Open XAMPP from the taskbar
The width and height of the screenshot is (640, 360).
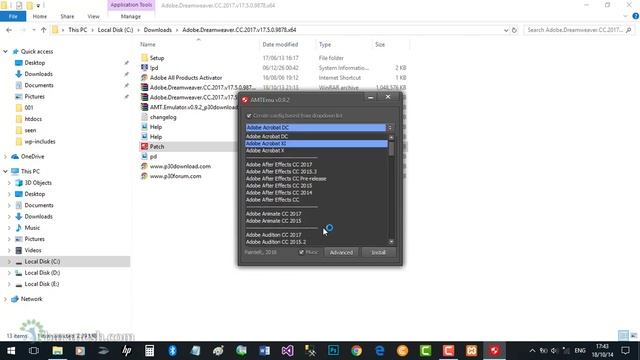[x=471, y=351]
